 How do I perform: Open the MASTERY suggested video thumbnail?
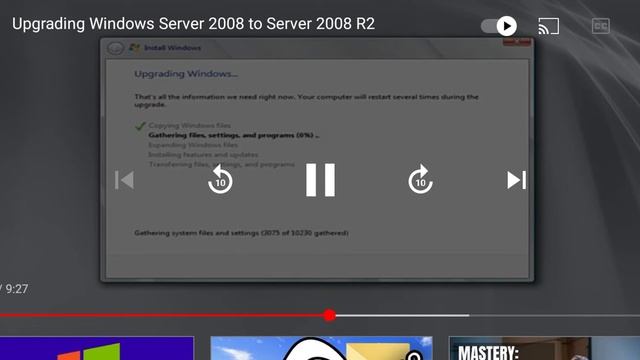pos(544,348)
